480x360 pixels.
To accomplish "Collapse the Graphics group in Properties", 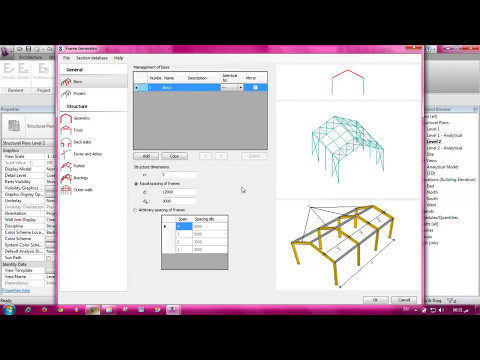I will click(x=28, y=150).
